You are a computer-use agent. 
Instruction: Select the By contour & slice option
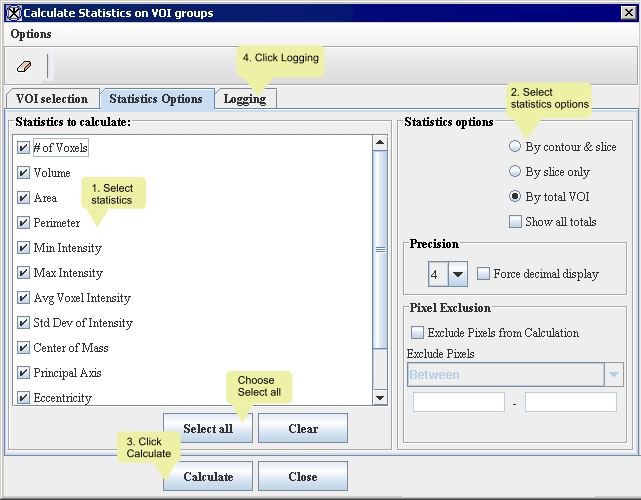515,147
